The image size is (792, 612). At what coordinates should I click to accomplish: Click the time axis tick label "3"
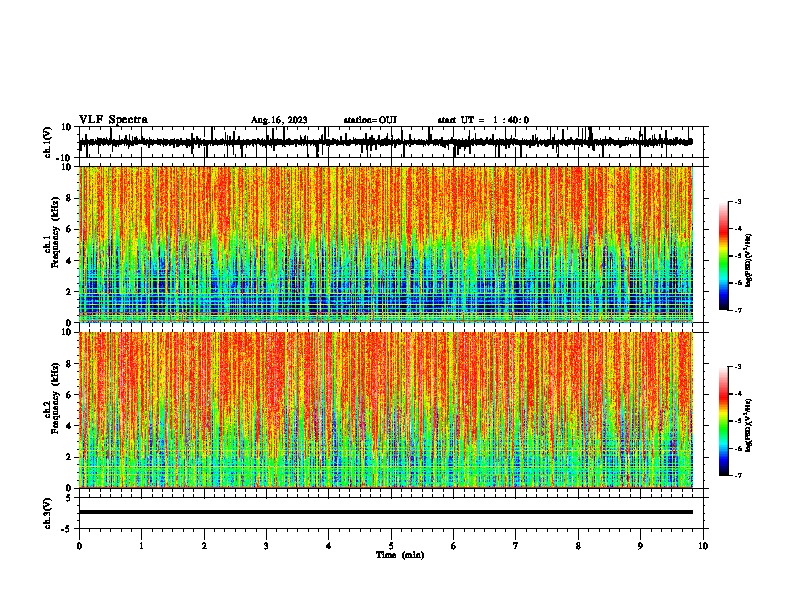coord(266,546)
